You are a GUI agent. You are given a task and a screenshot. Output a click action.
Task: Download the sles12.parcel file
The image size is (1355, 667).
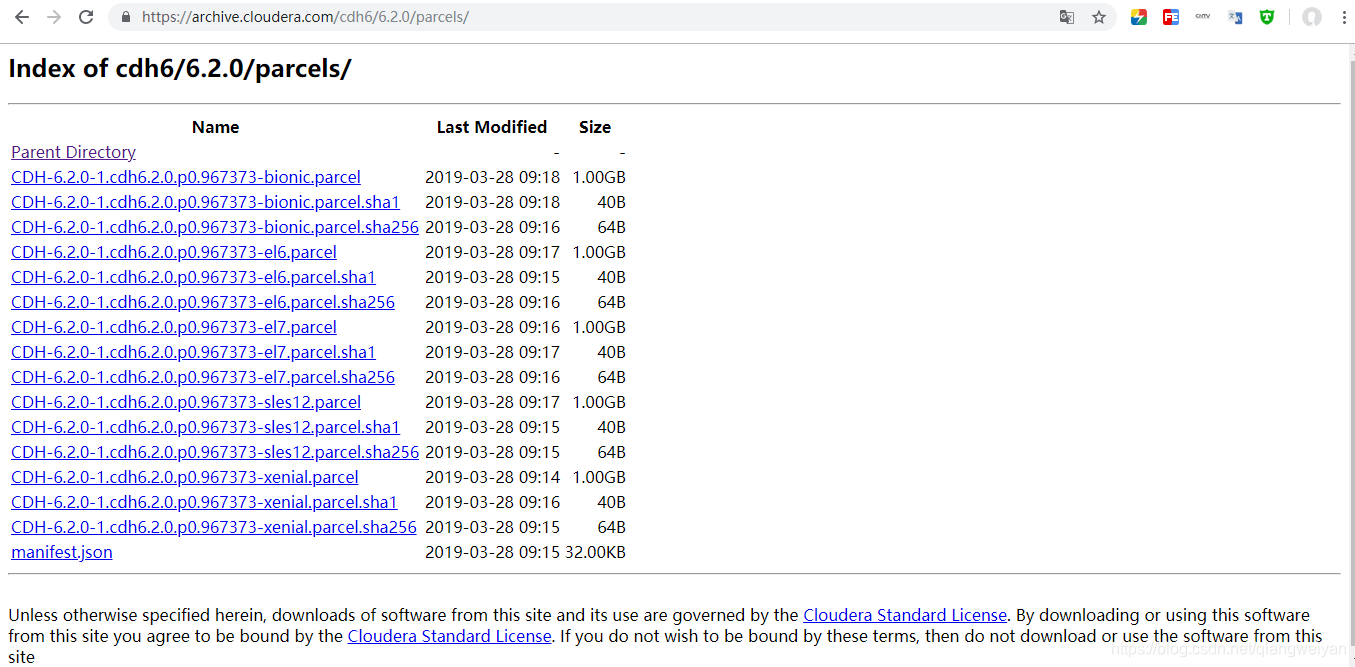(186, 402)
